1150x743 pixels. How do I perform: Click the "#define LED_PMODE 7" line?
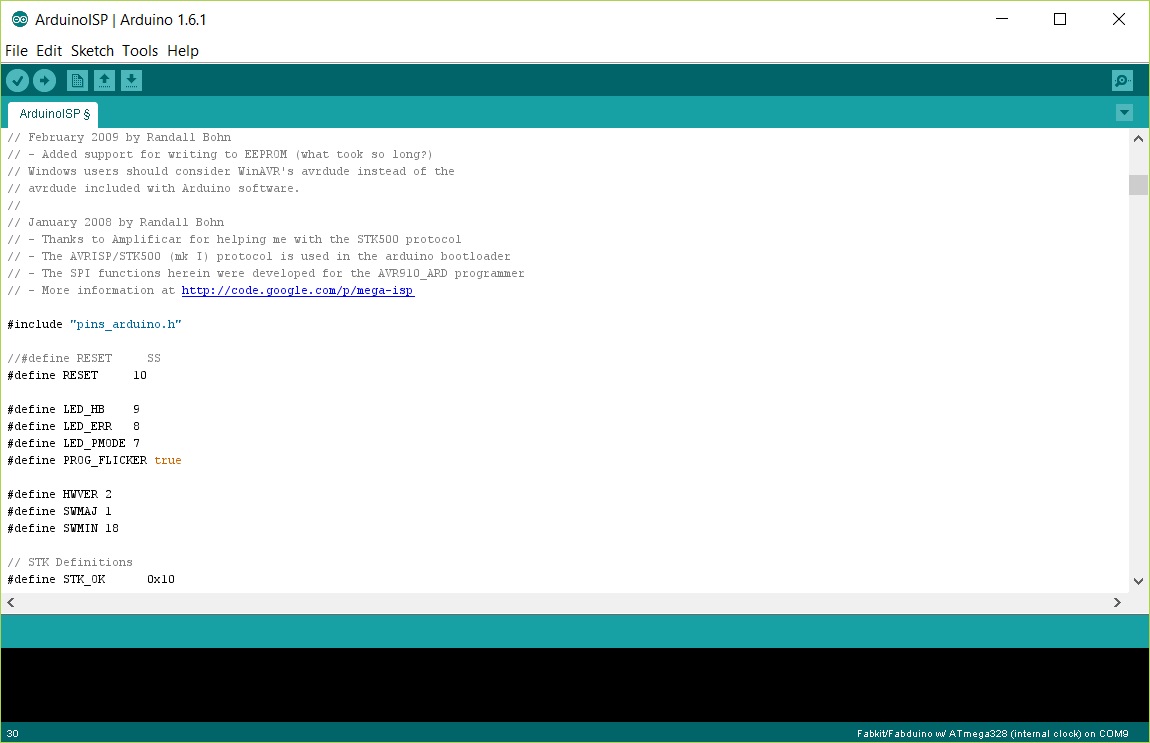[x=73, y=443]
